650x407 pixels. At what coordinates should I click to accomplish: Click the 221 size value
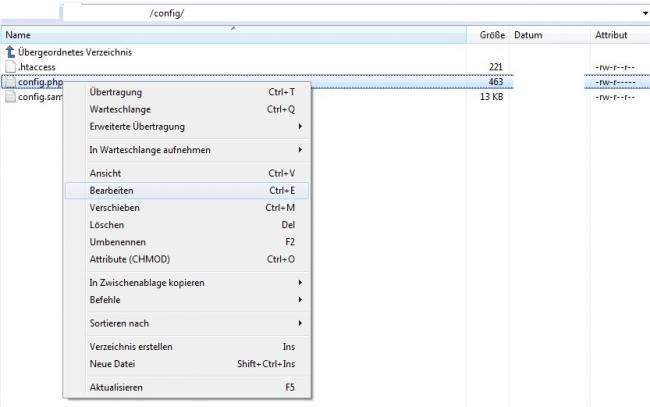[495, 67]
